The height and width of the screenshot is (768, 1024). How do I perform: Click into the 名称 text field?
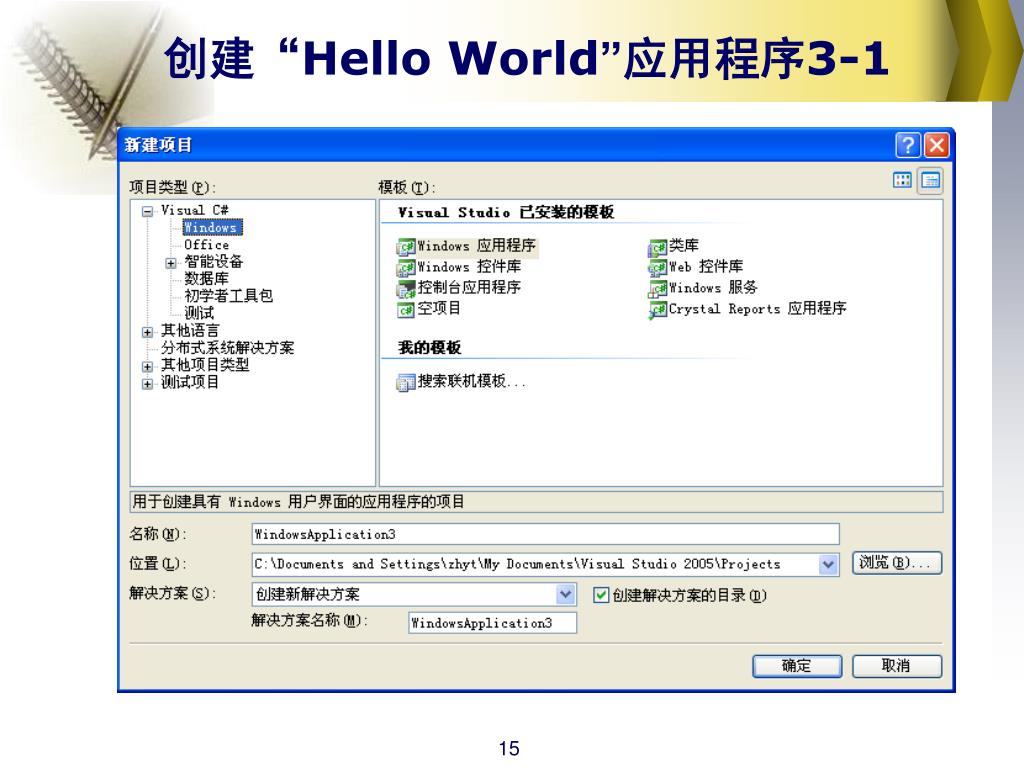pyautogui.click(x=545, y=534)
